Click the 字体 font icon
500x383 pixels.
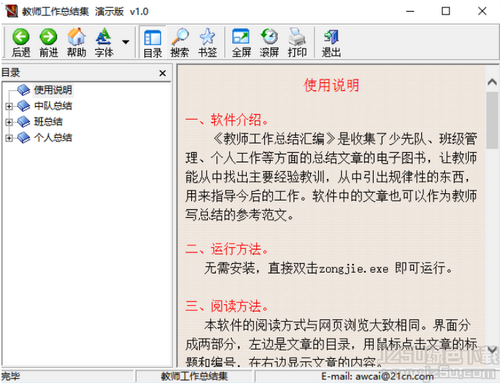[x=104, y=42]
